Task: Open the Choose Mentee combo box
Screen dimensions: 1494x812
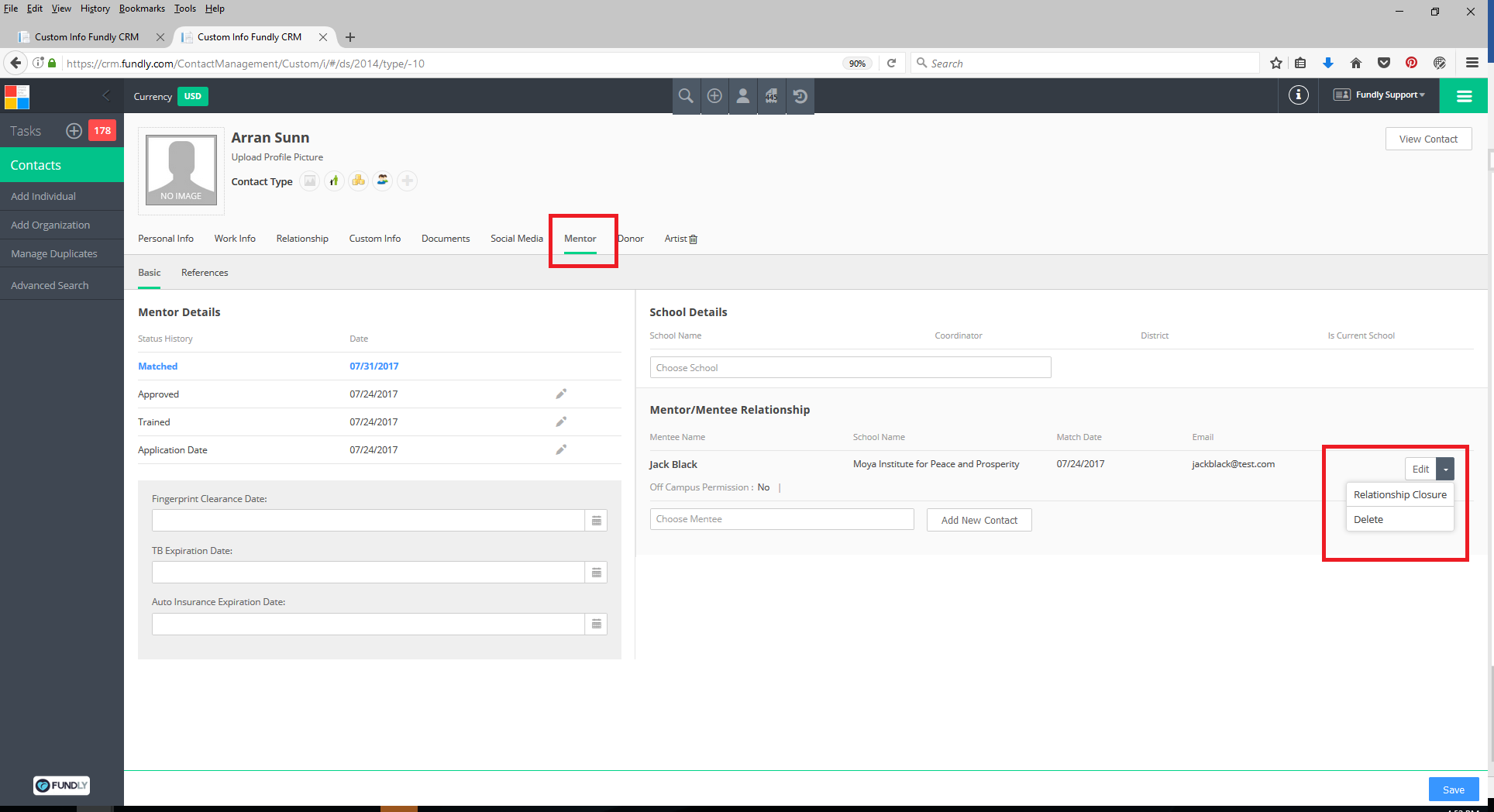Action: 782,519
